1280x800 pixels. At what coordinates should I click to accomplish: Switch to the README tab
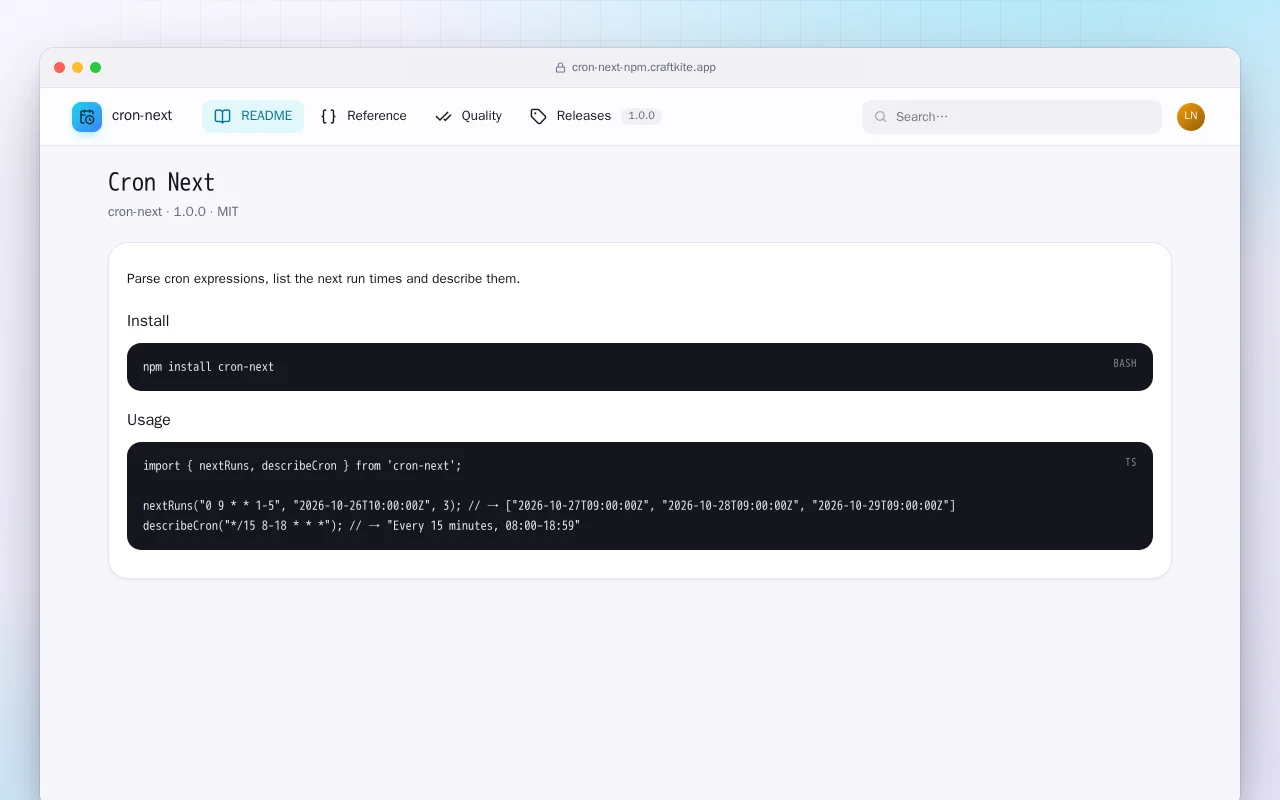(253, 116)
